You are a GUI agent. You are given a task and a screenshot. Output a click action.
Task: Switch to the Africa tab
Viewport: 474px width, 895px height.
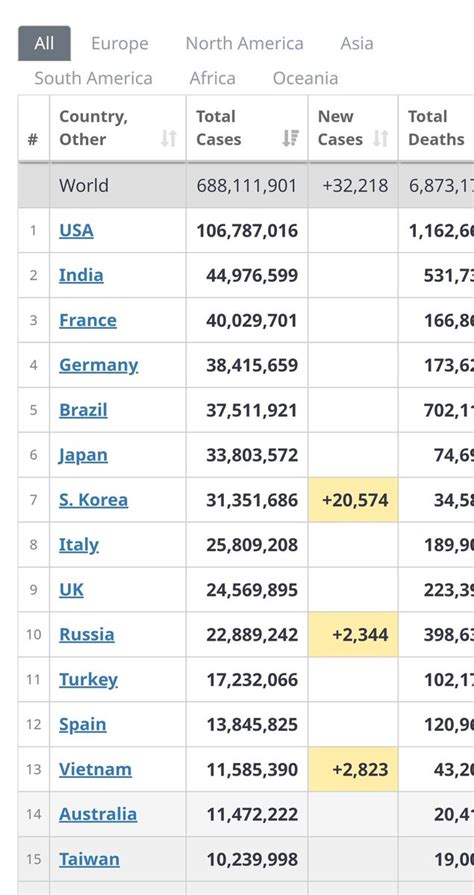pos(212,78)
